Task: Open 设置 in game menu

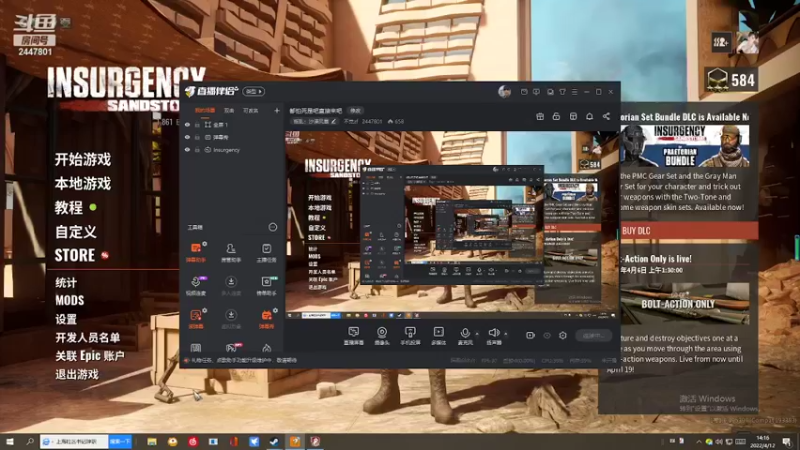Action: pos(66,319)
